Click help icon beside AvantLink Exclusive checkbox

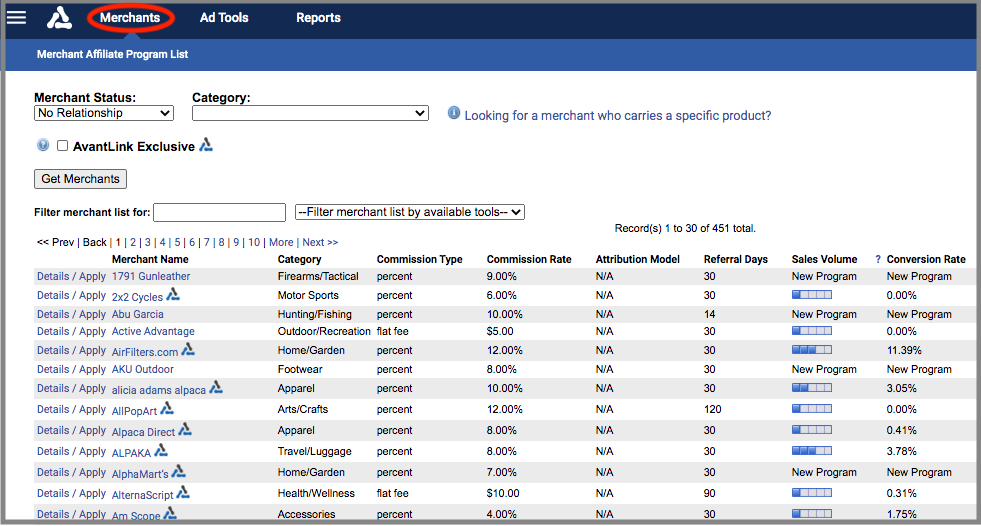43,145
